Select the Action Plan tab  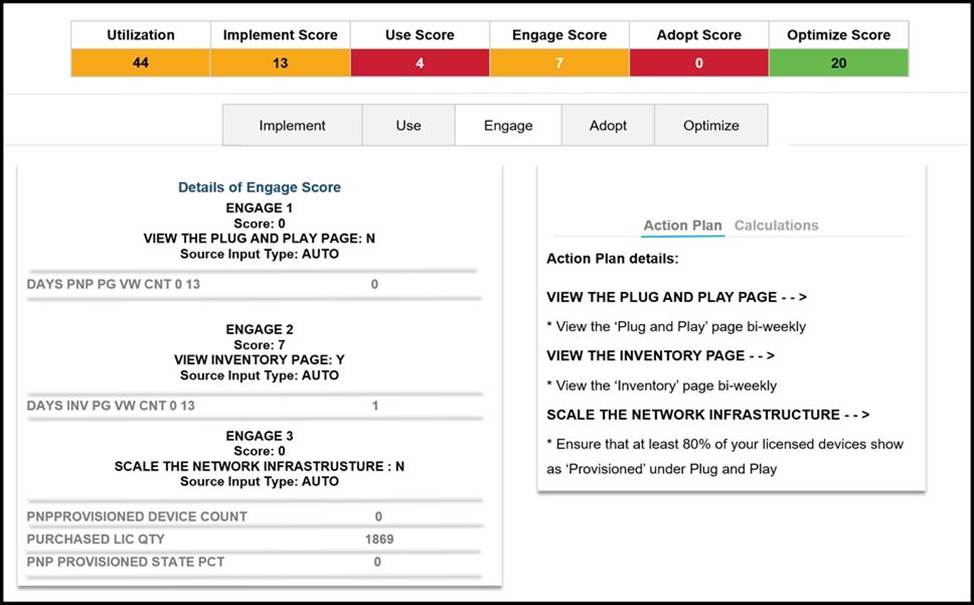tap(682, 225)
